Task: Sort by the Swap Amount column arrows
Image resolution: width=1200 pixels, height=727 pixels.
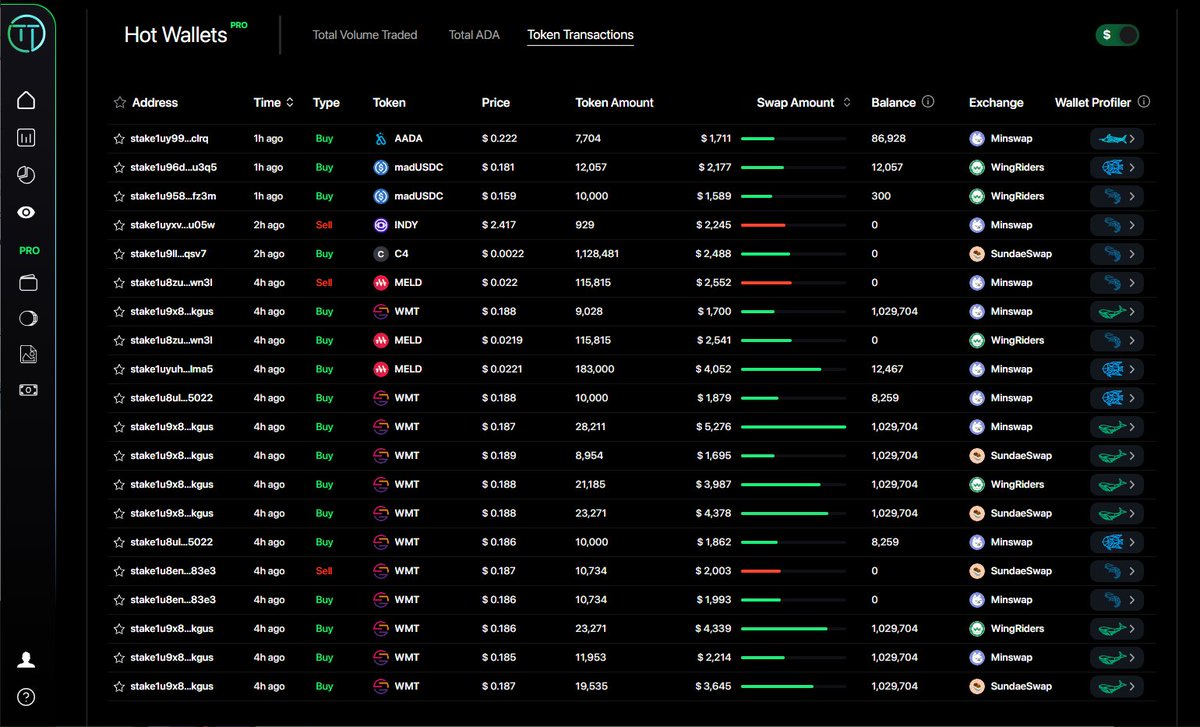Action: pos(847,102)
